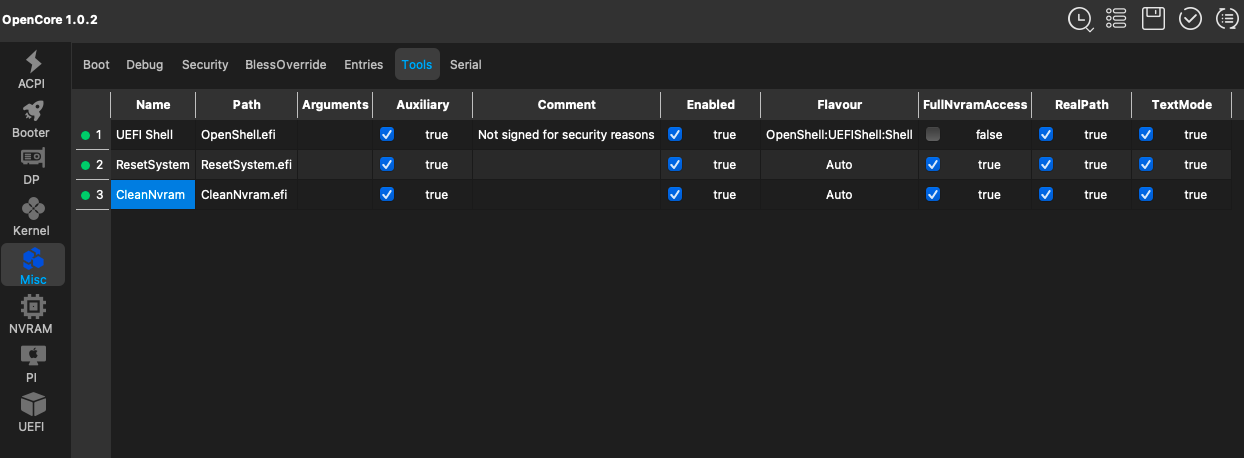
Task: Click the Comment column header
Action: coord(566,104)
